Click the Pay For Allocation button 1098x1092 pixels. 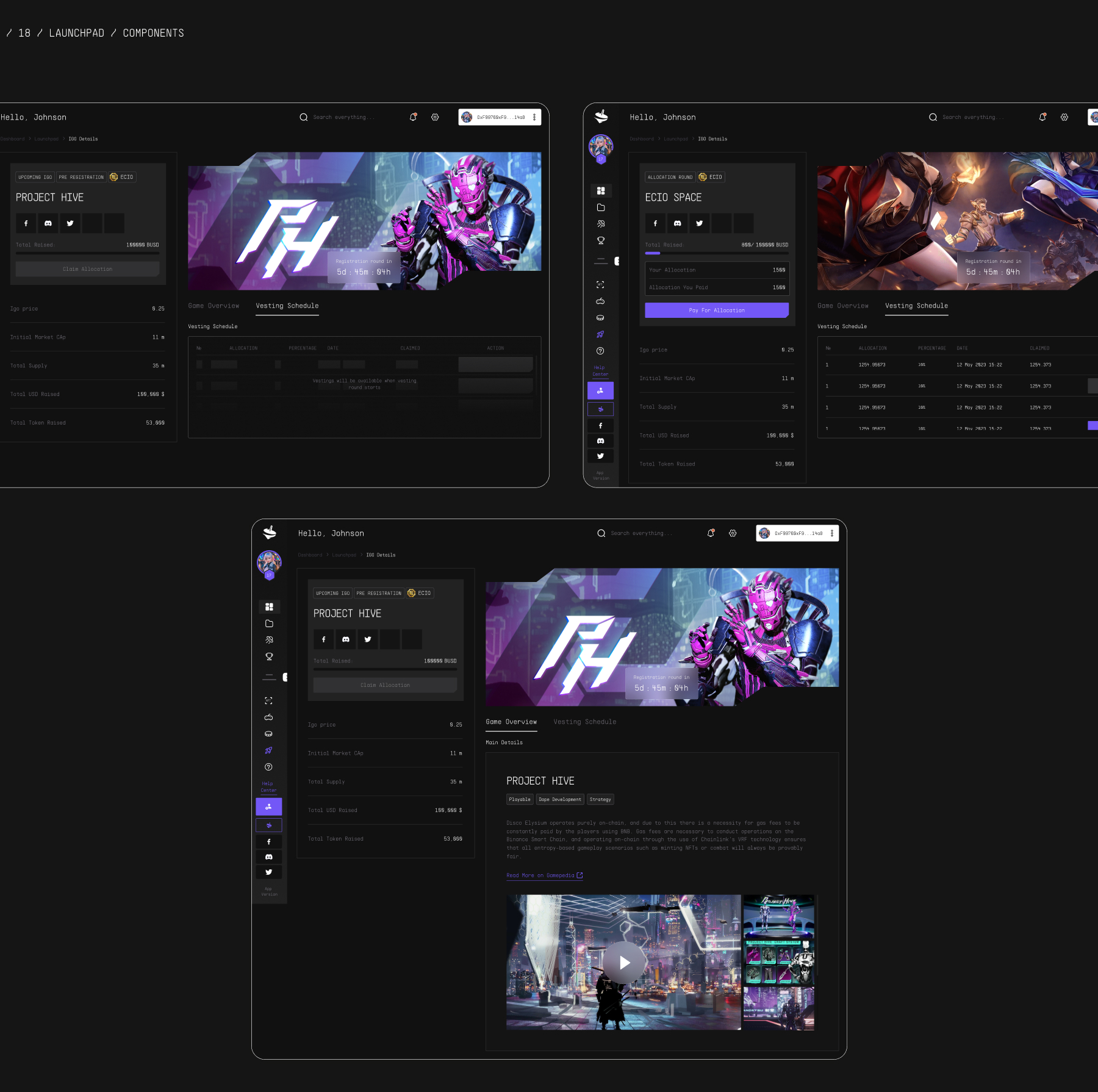pyautogui.click(x=717, y=311)
